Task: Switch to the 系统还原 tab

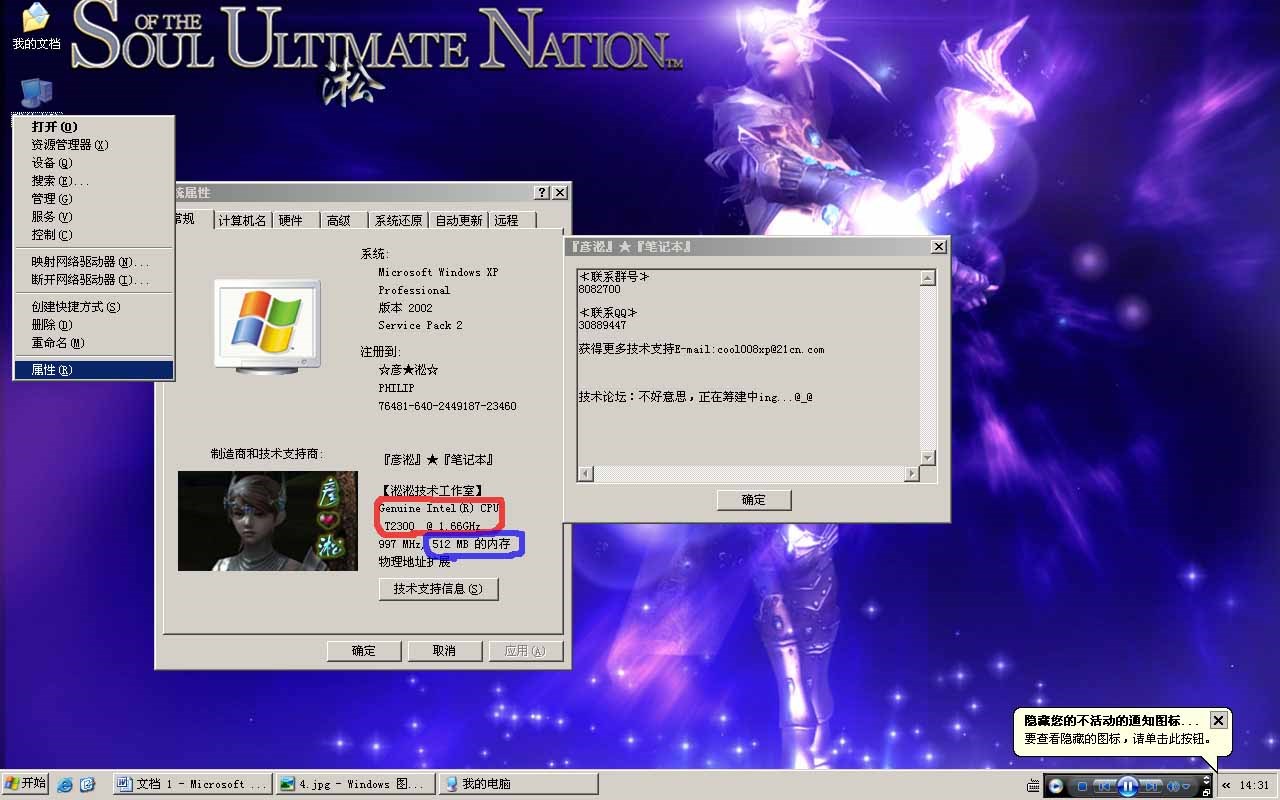Action: 398,221
